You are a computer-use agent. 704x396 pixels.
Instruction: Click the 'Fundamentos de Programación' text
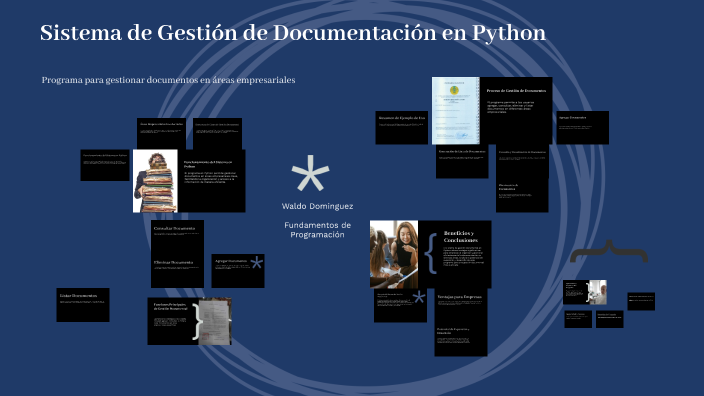[x=317, y=229]
